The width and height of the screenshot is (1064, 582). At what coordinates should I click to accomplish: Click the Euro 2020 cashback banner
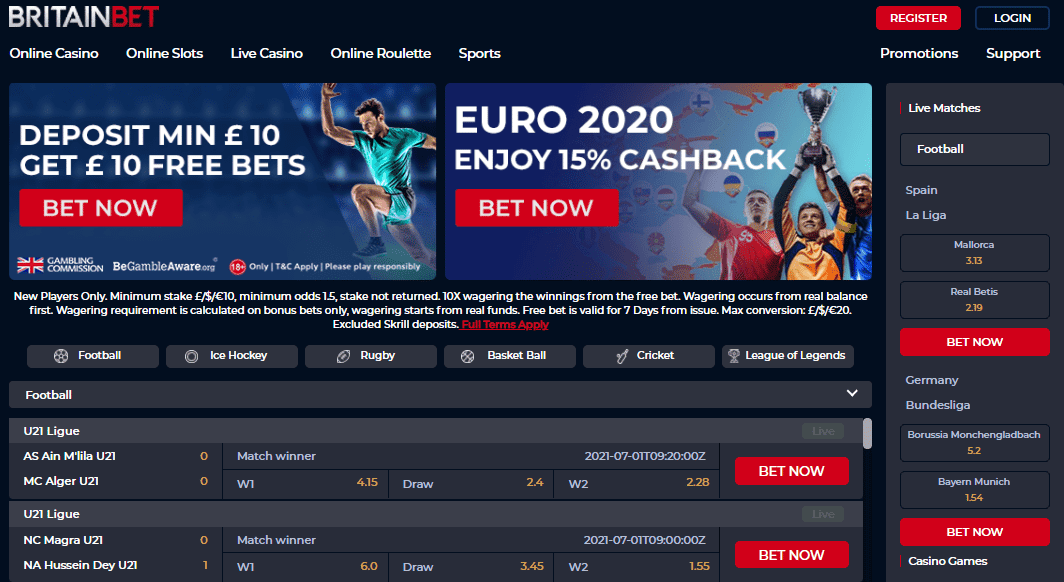[658, 181]
